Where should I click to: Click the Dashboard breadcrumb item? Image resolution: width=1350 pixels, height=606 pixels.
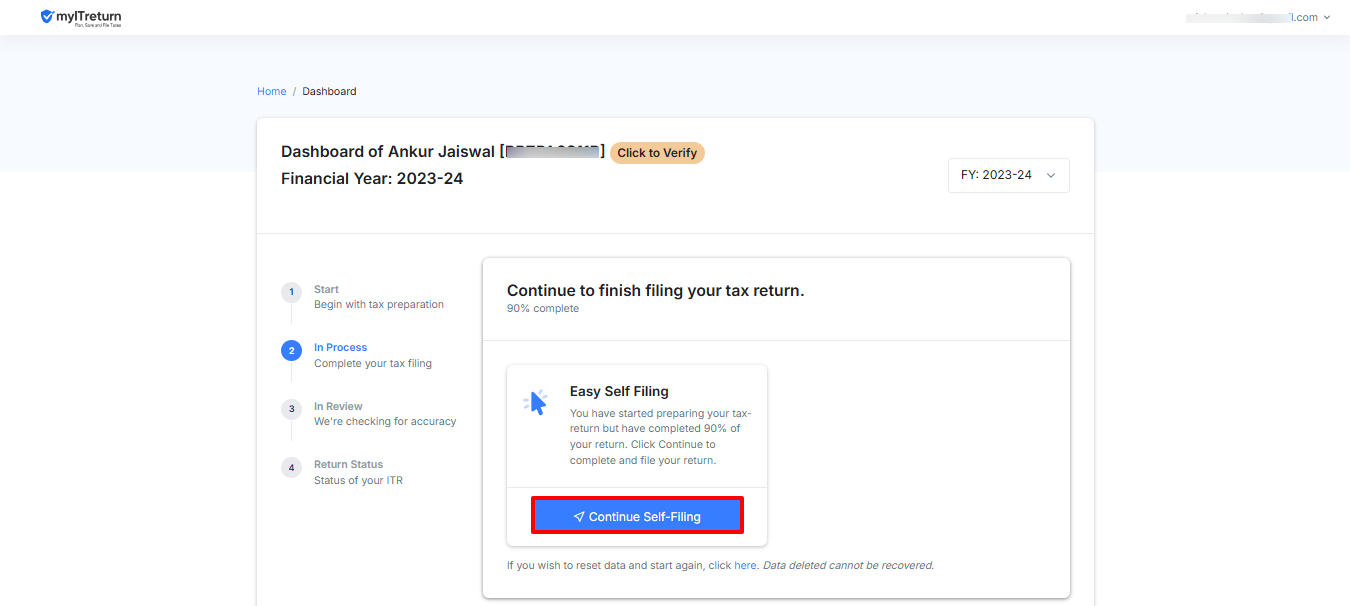[x=329, y=91]
